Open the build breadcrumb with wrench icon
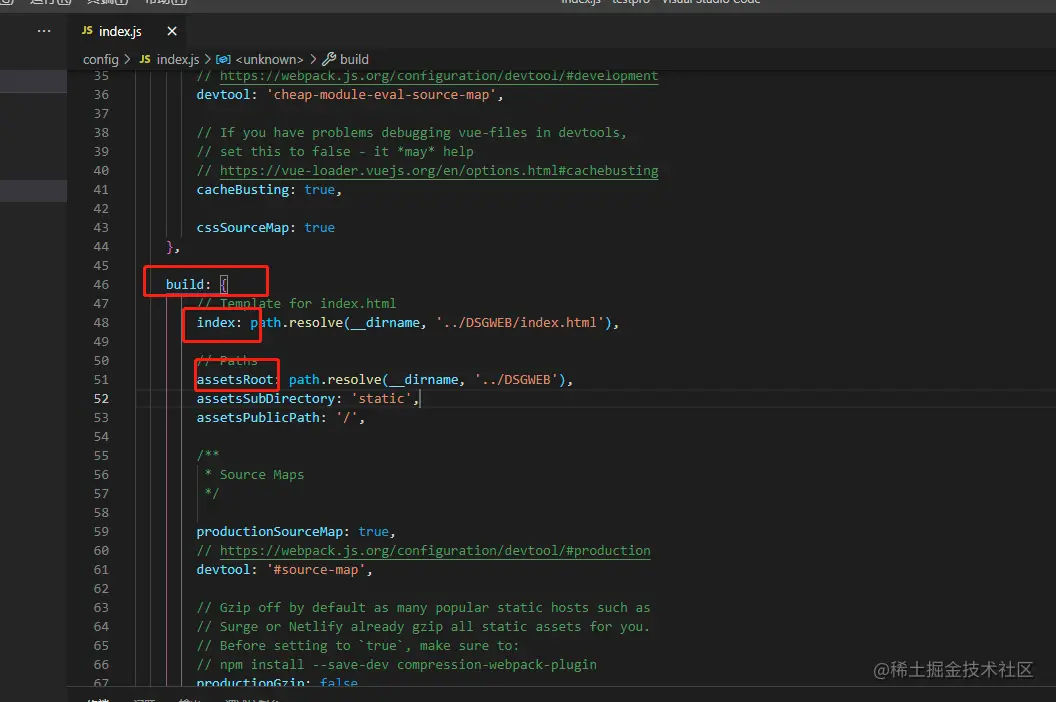The height and width of the screenshot is (702, 1056). click(x=345, y=59)
